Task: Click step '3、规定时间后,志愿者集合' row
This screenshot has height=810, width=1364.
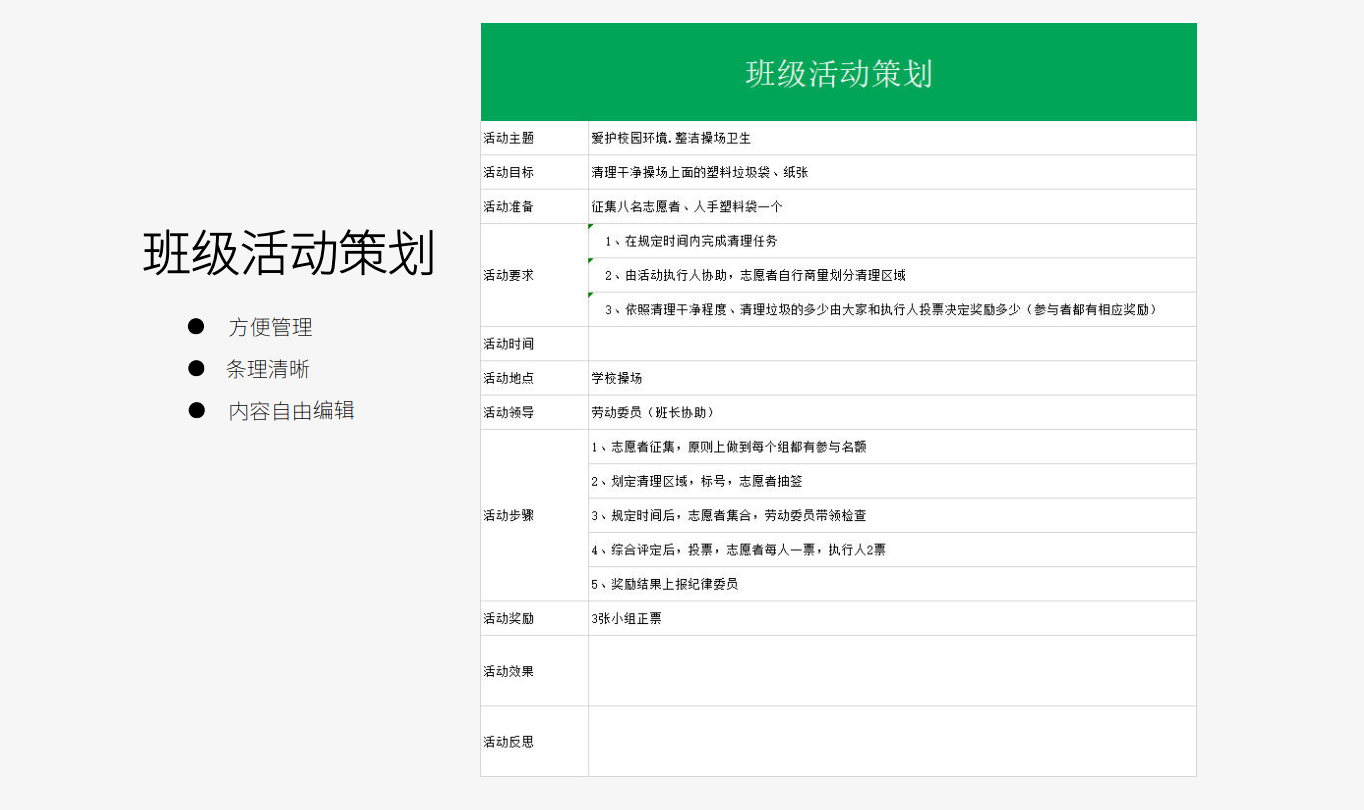Action: coord(892,515)
